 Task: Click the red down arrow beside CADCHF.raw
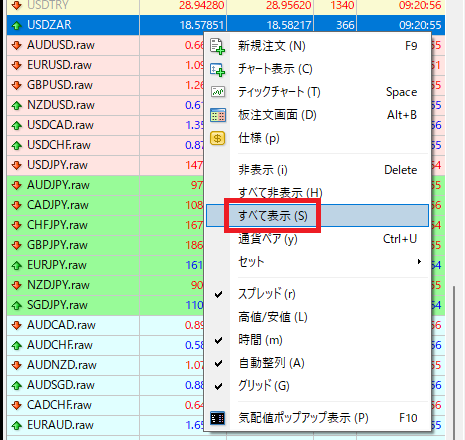click(17, 405)
